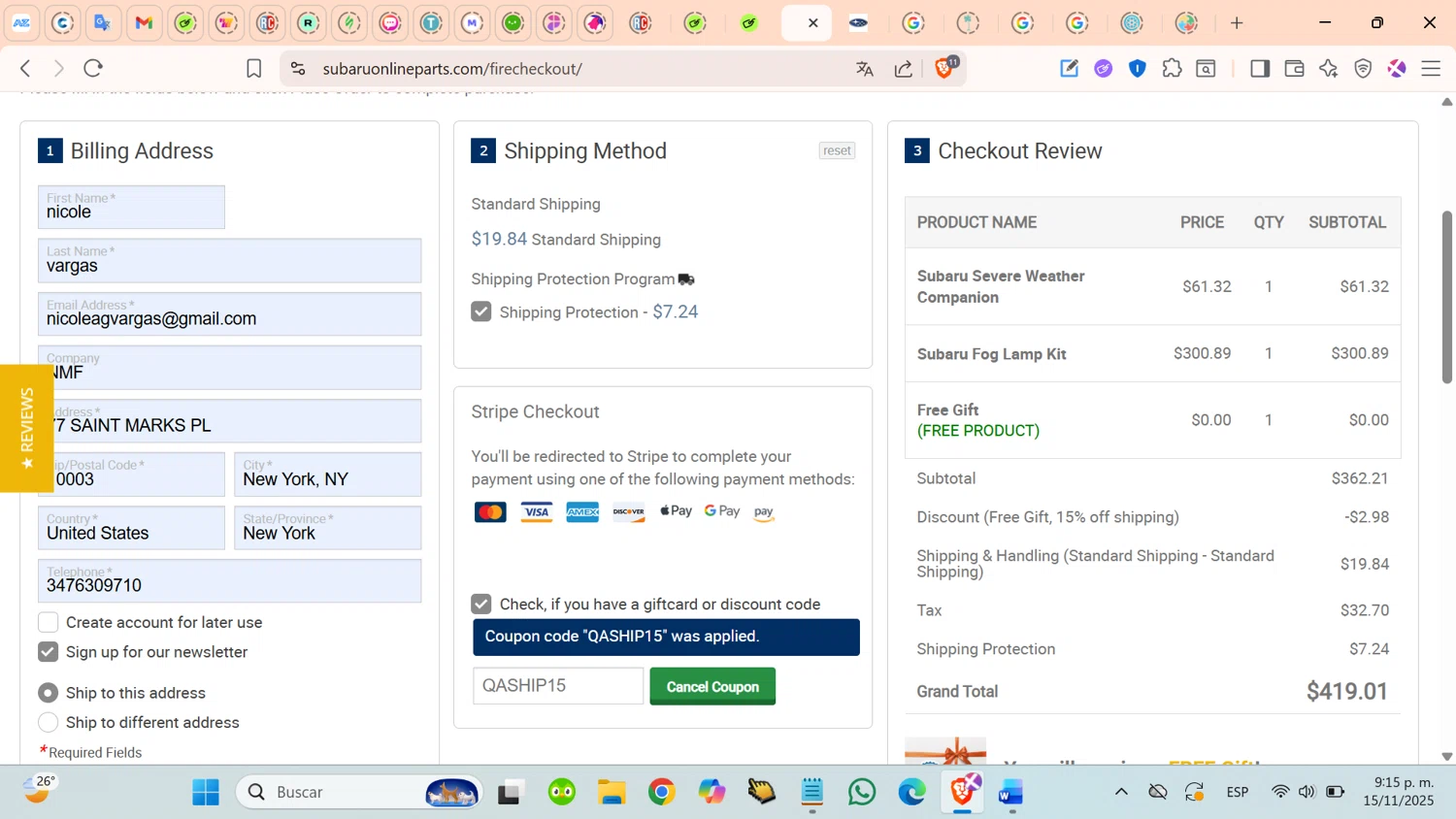1456x819 pixels.
Task: Click the Apple Pay payment logo
Action: 676,511
